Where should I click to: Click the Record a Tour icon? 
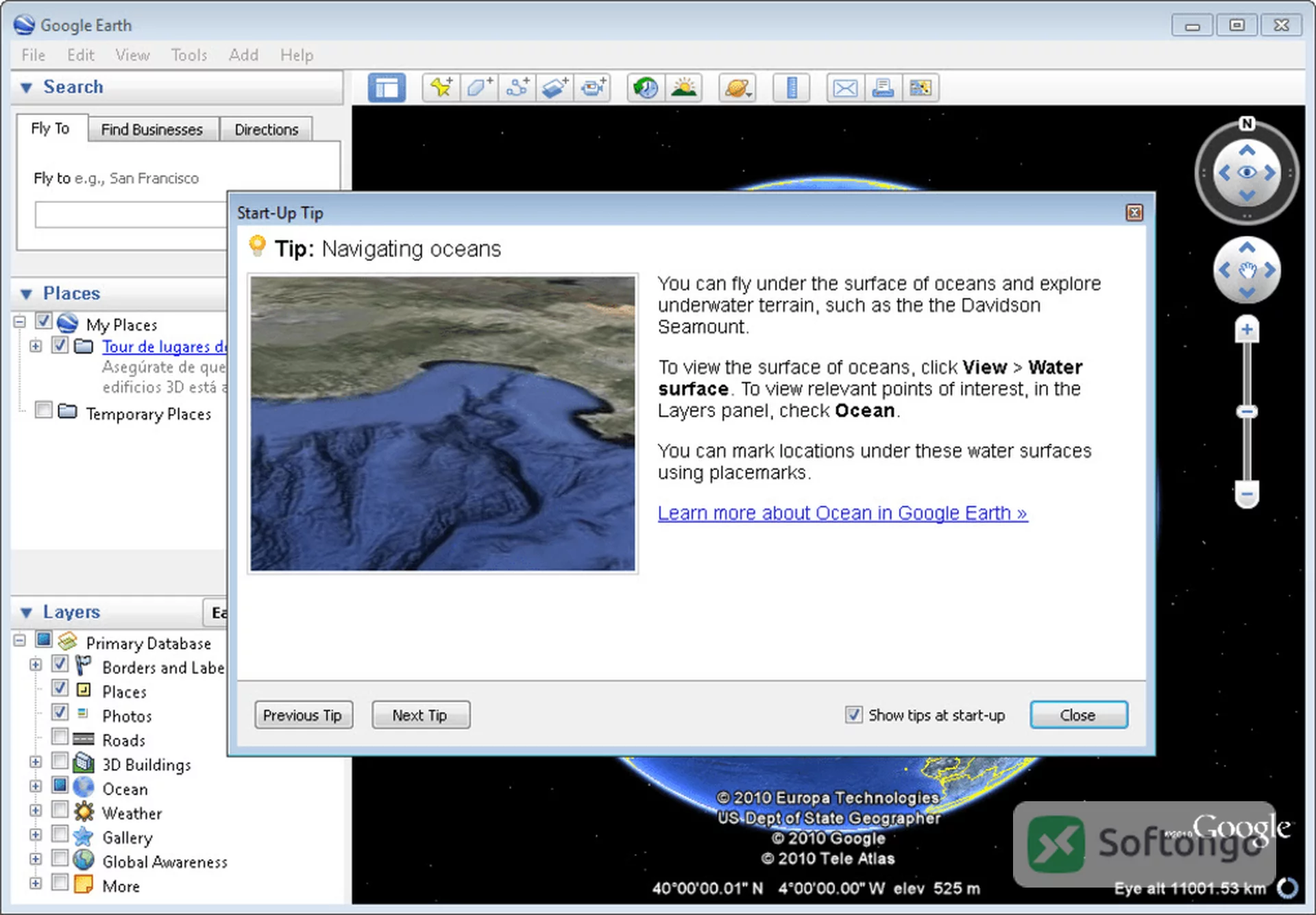593,88
